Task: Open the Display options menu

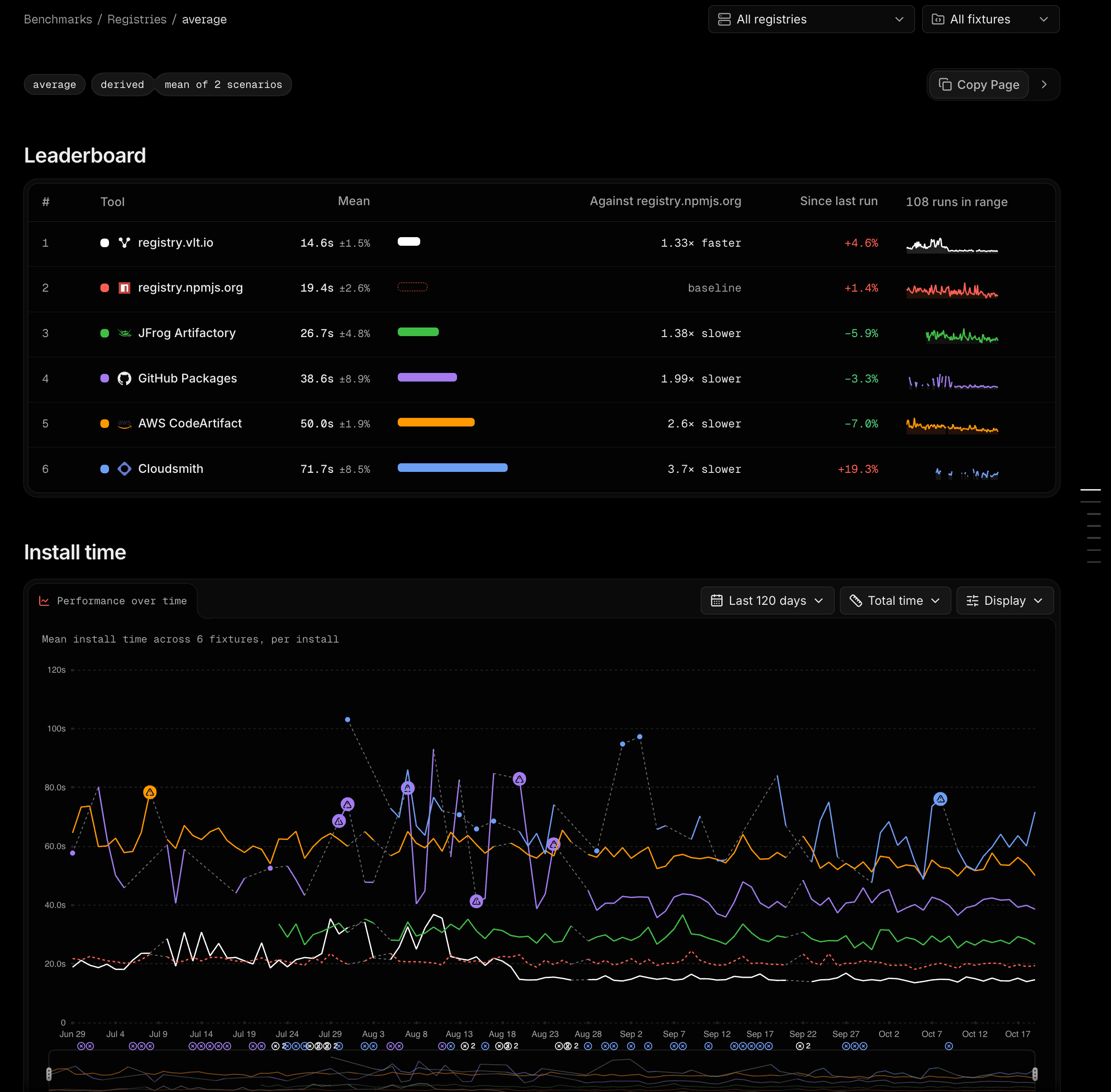Action: coord(1004,601)
